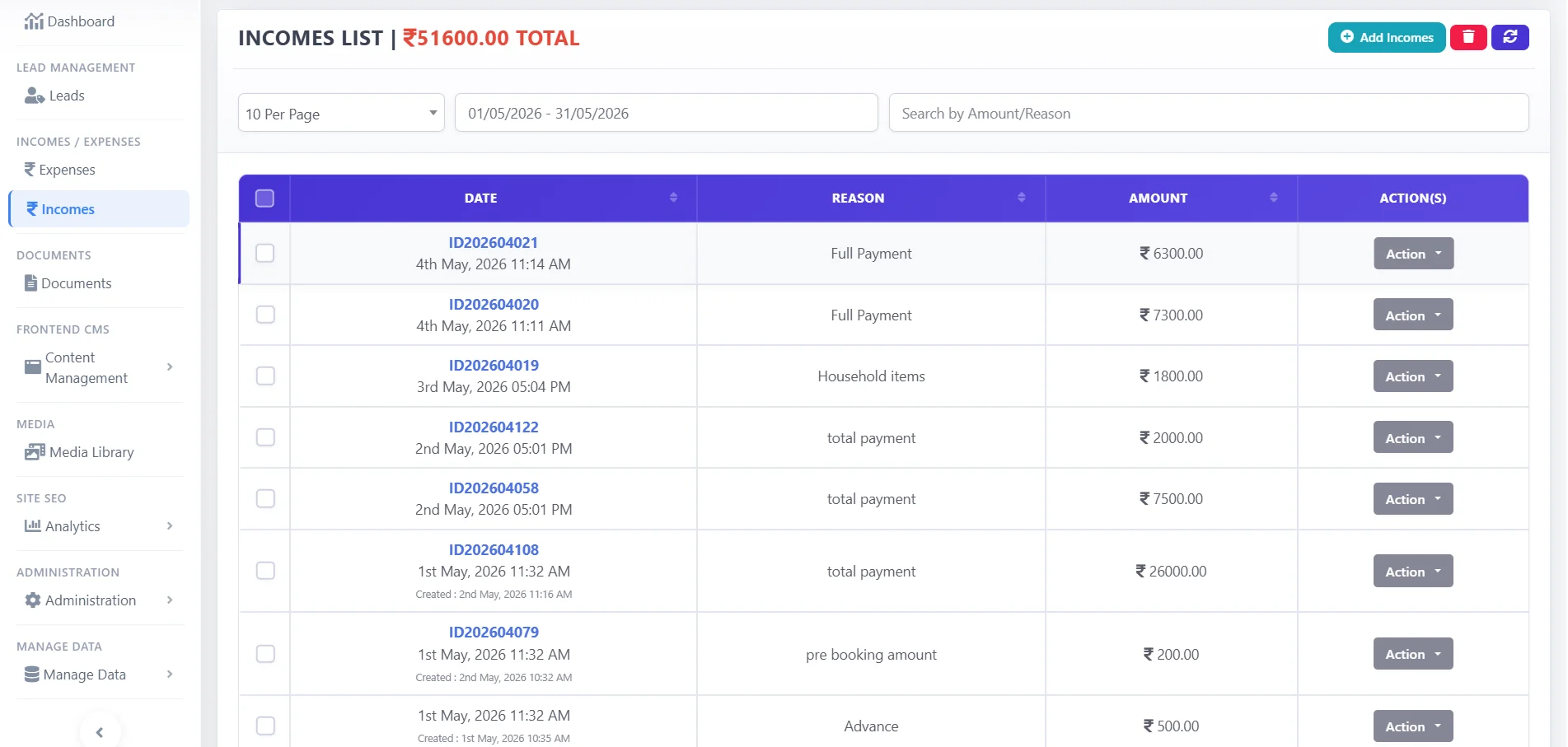Image resolution: width=1568 pixels, height=747 pixels.
Task: Expand the Content Management chevron
Action: (x=170, y=367)
